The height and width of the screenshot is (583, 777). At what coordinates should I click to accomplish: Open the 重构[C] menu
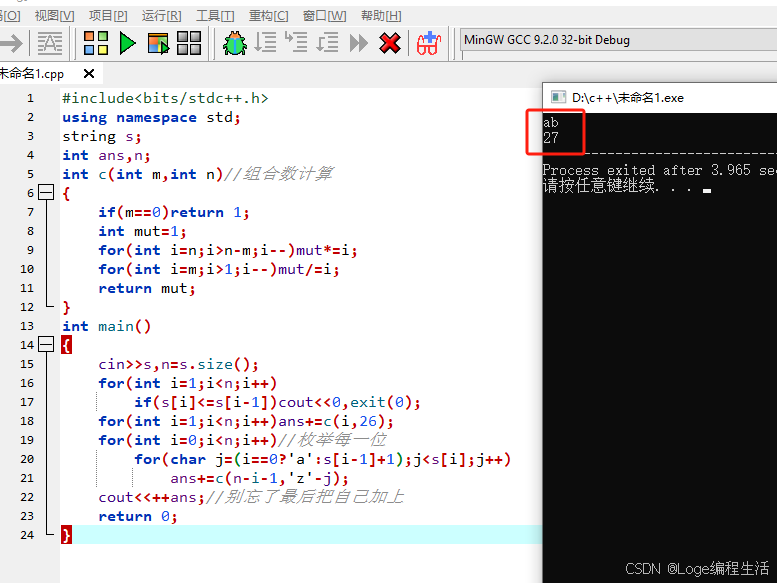tap(269, 16)
